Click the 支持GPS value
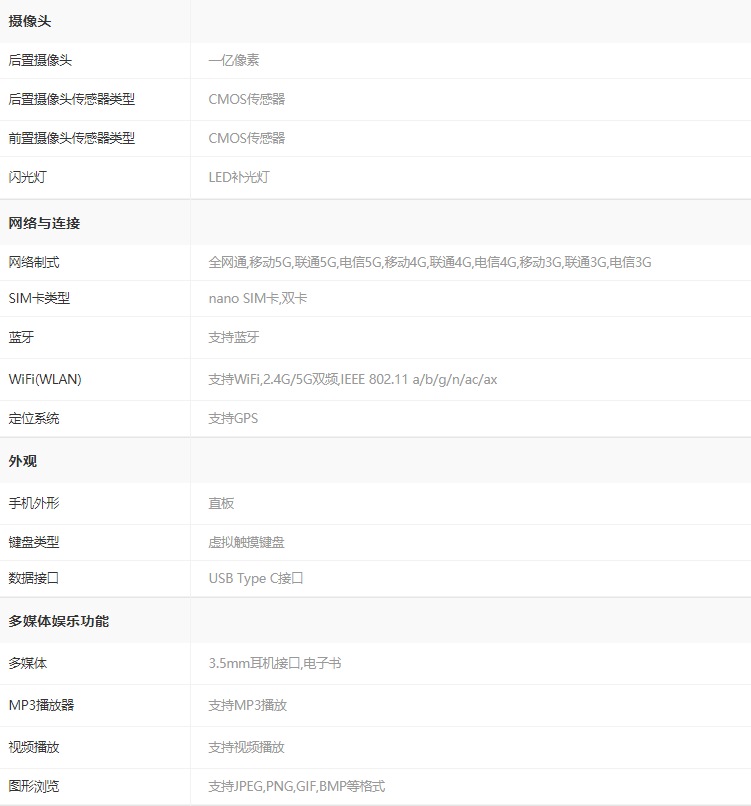 click(233, 418)
